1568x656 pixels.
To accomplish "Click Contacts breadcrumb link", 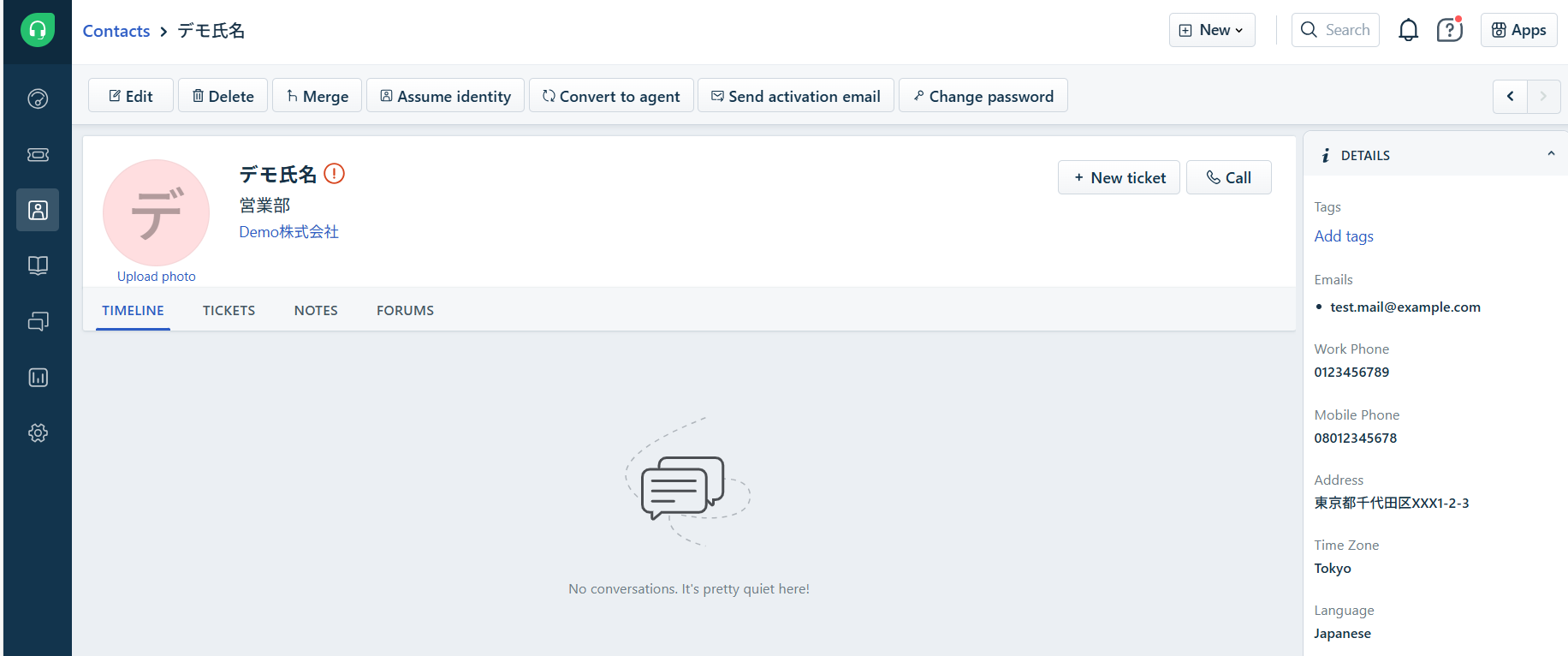I will point(116,31).
